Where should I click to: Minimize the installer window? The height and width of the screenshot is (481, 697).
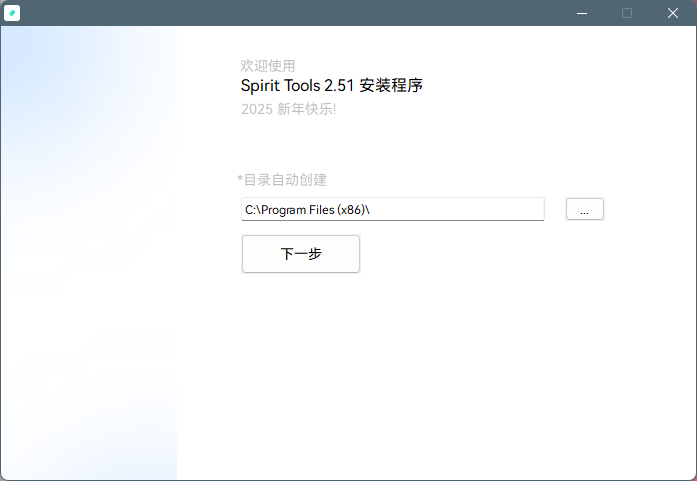click(x=582, y=13)
